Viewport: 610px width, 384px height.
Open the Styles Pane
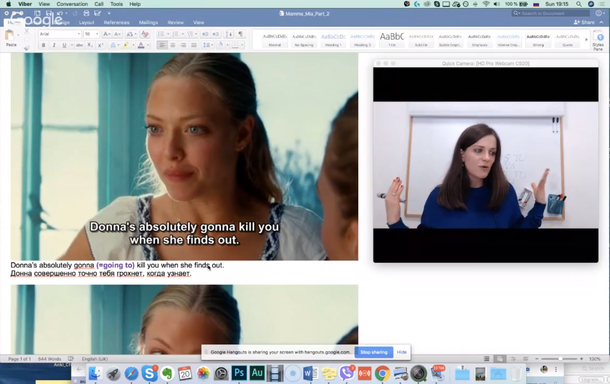599,41
